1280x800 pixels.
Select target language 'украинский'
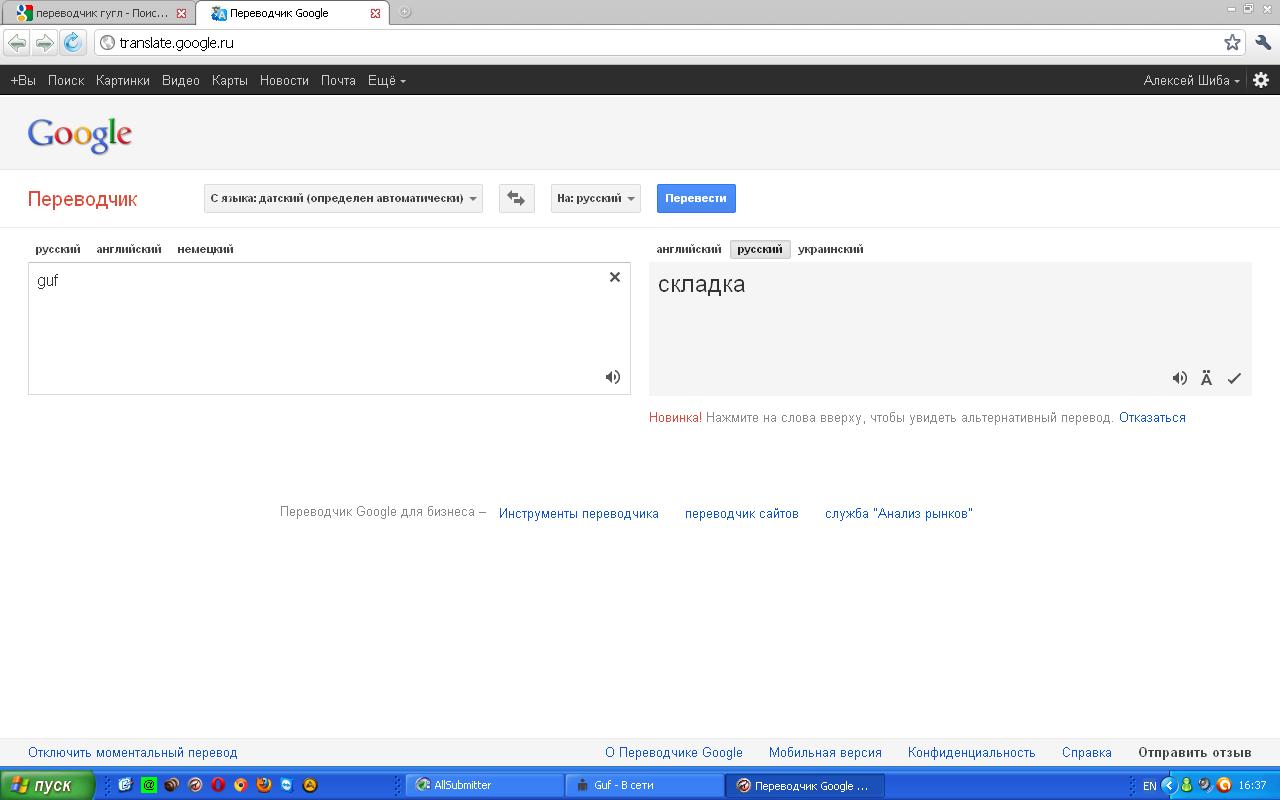coord(831,249)
